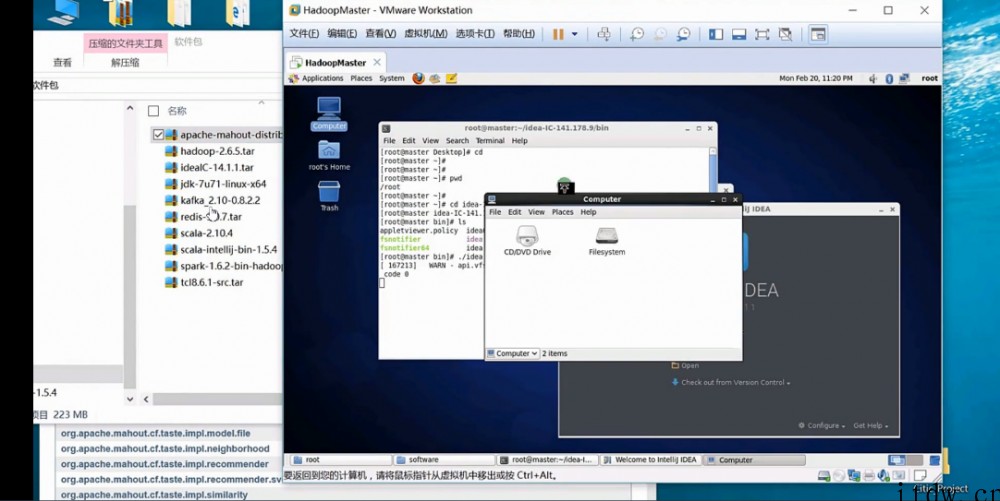Click the network connection icon in guest panel
Image resolution: width=1000 pixels, height=501 pixels.
click(904, 78)
